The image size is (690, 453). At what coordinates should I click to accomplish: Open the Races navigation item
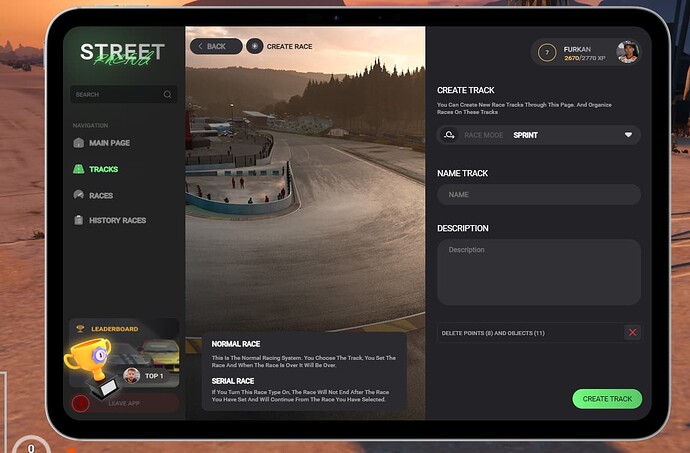(x=93, y=195)
